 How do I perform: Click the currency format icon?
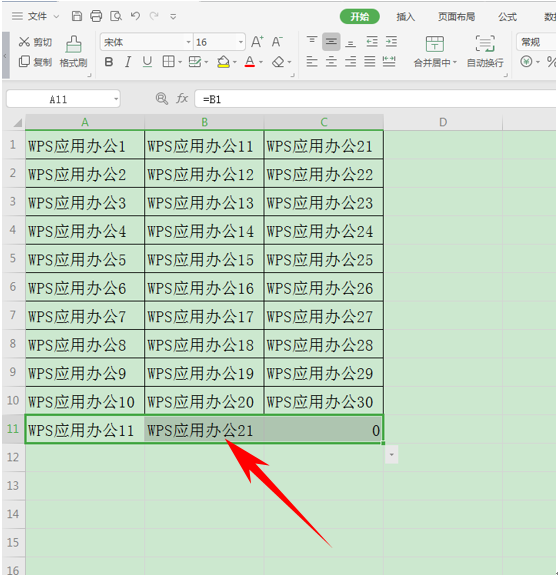point(526,62)
